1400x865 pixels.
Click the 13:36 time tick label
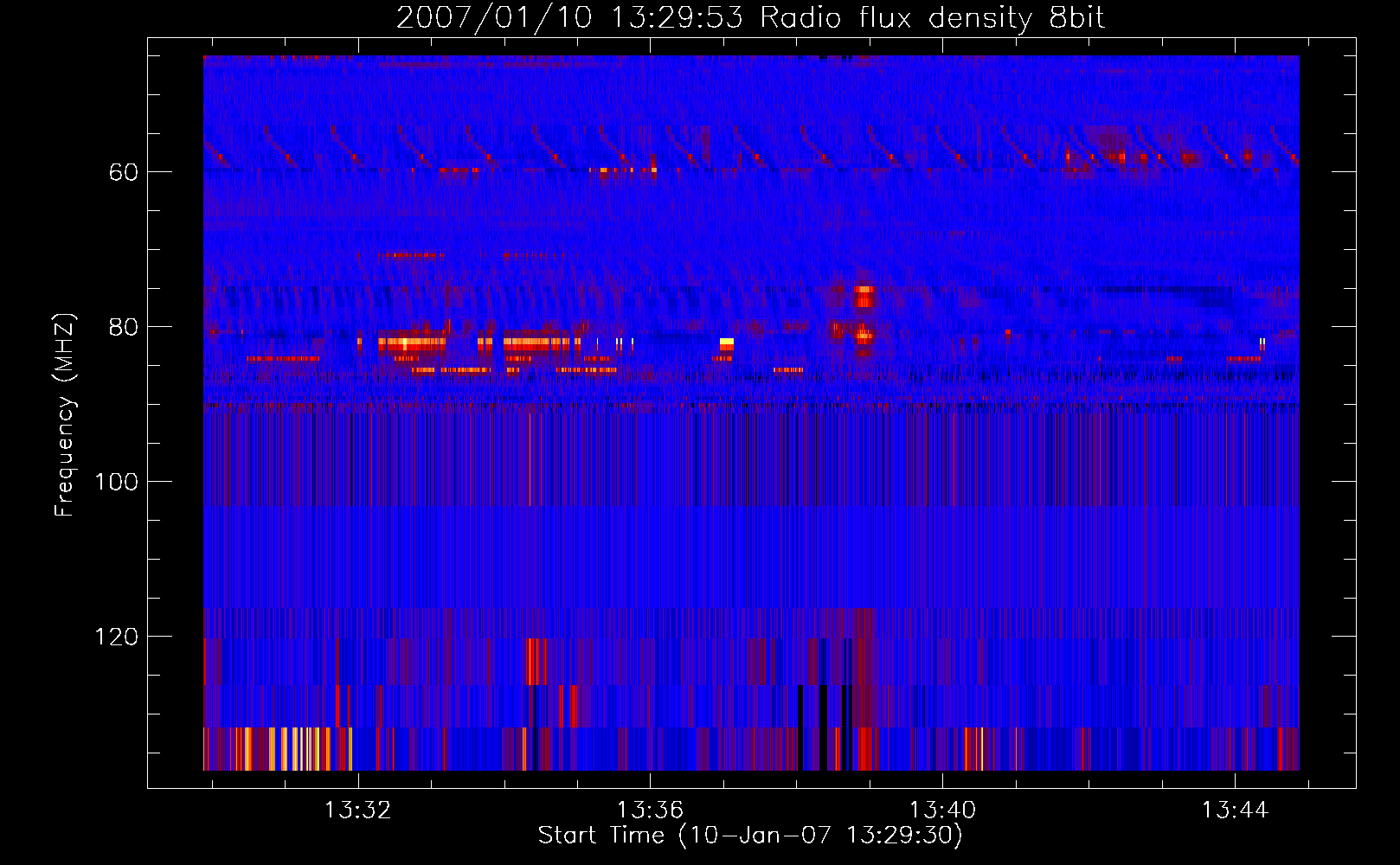(x=650, y=810)
